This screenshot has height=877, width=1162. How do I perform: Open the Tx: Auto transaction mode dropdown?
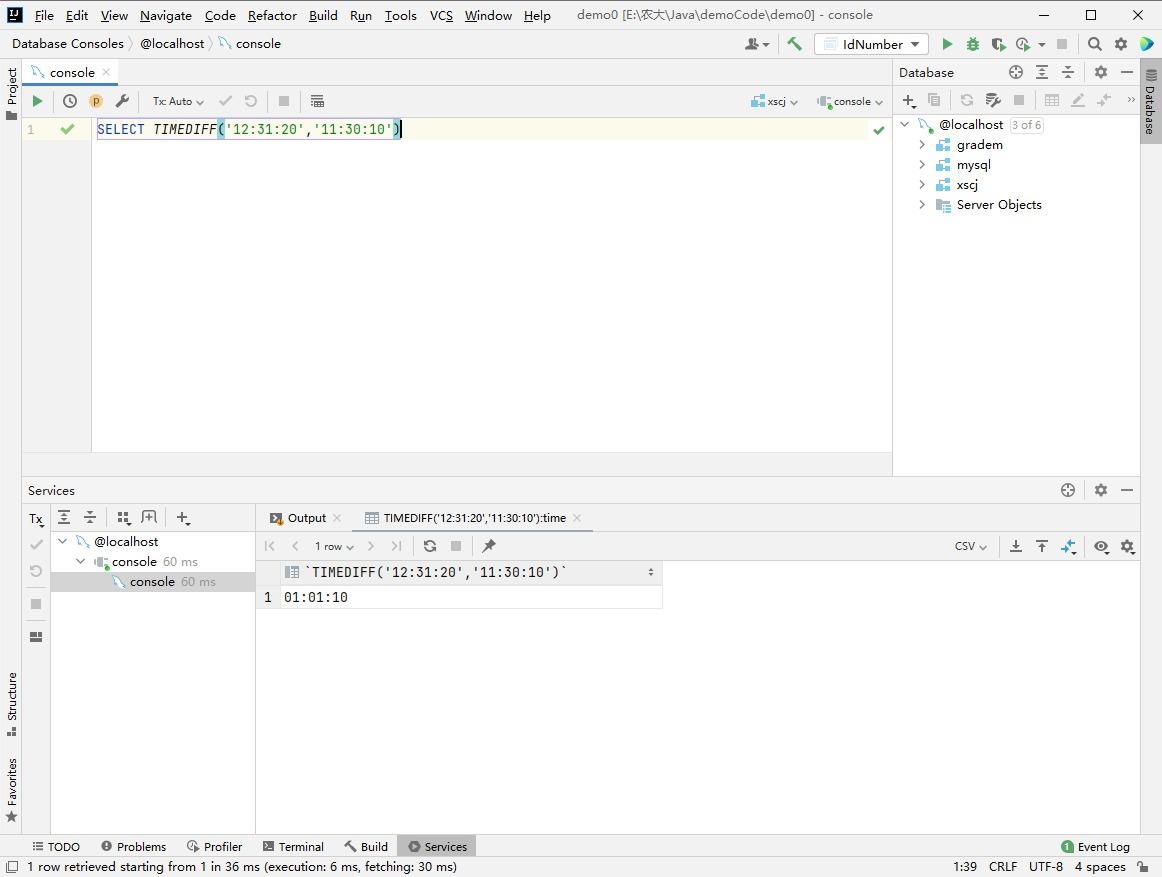click(x=178, y=101)
